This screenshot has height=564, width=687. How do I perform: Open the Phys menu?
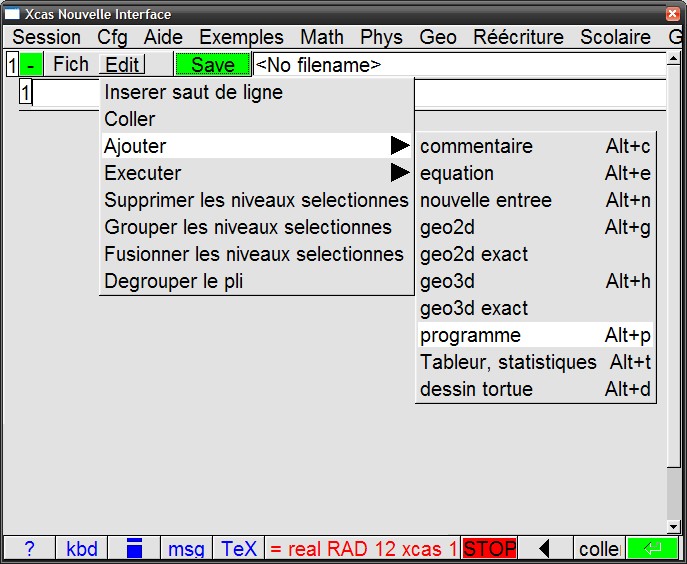[x=381, y=37]
